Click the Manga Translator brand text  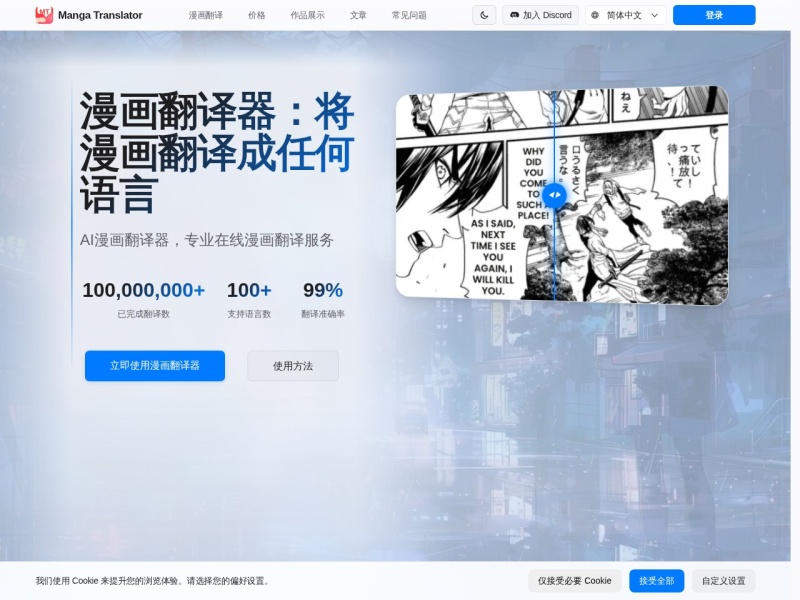100,15
